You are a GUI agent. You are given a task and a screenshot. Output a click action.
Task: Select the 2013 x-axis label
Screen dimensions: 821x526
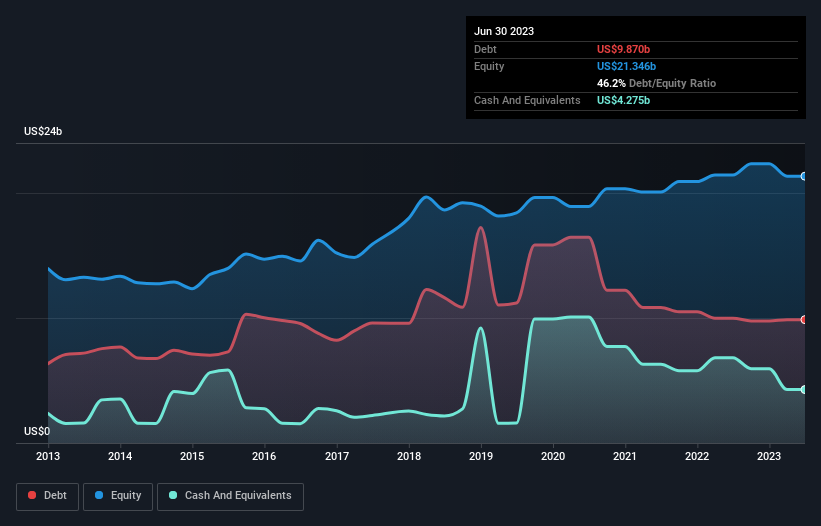pyautogui.click(x=48, y=456)
